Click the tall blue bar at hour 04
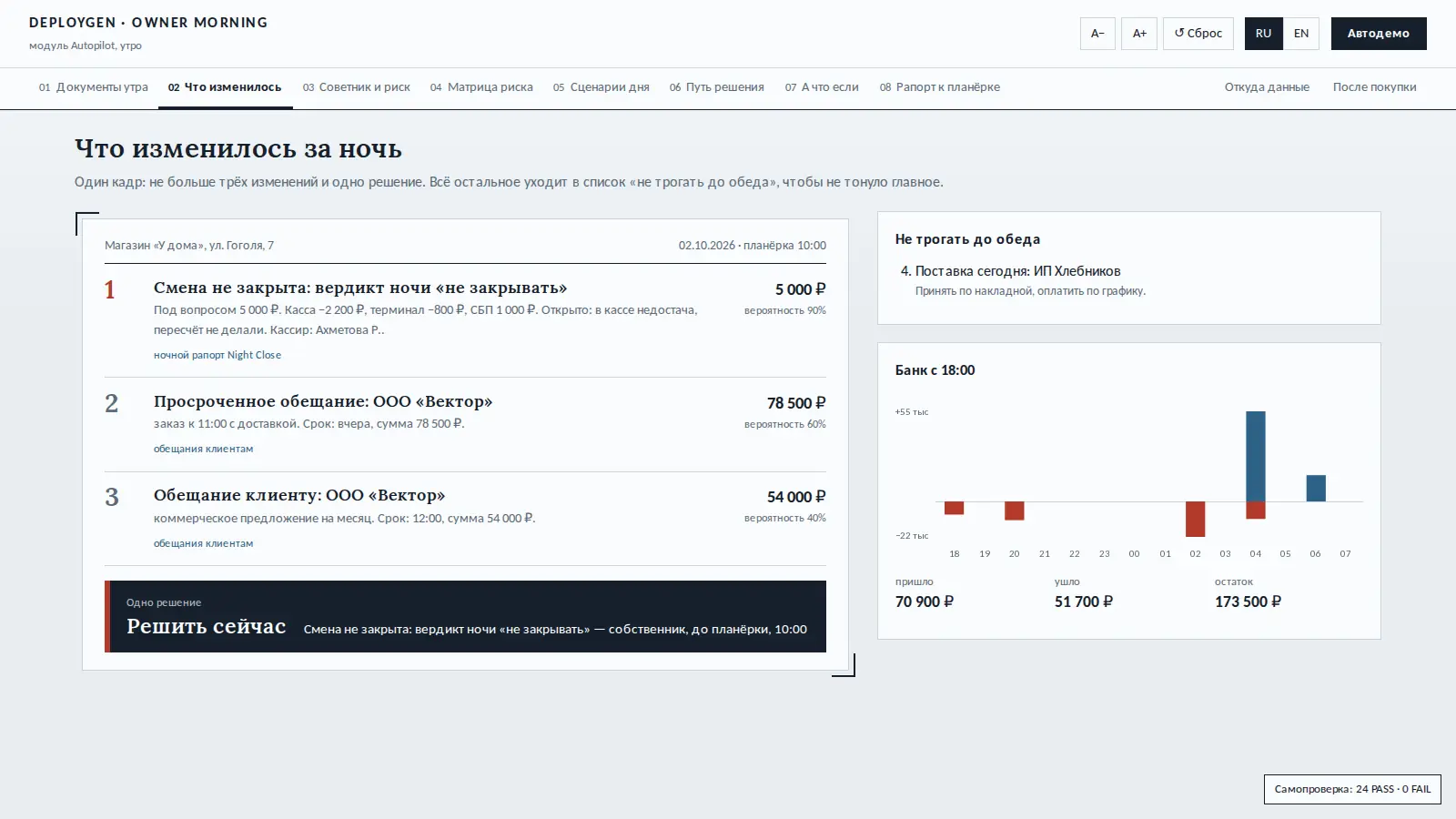This screenshot has height=819, width=1456. coord(1256,456)
